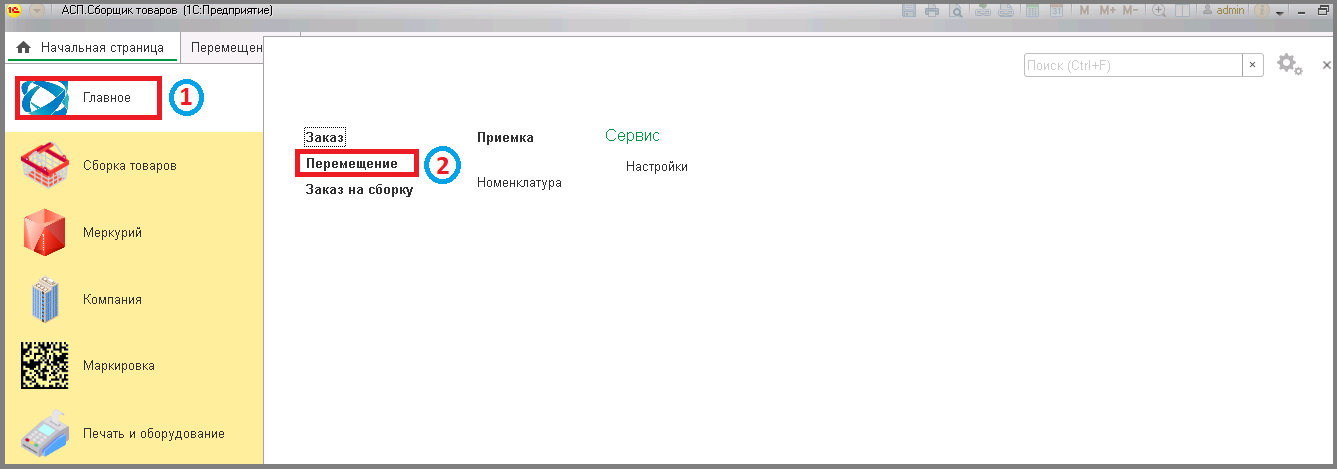Expand the title bar dropdown arrow after info

coord(1279,13)
